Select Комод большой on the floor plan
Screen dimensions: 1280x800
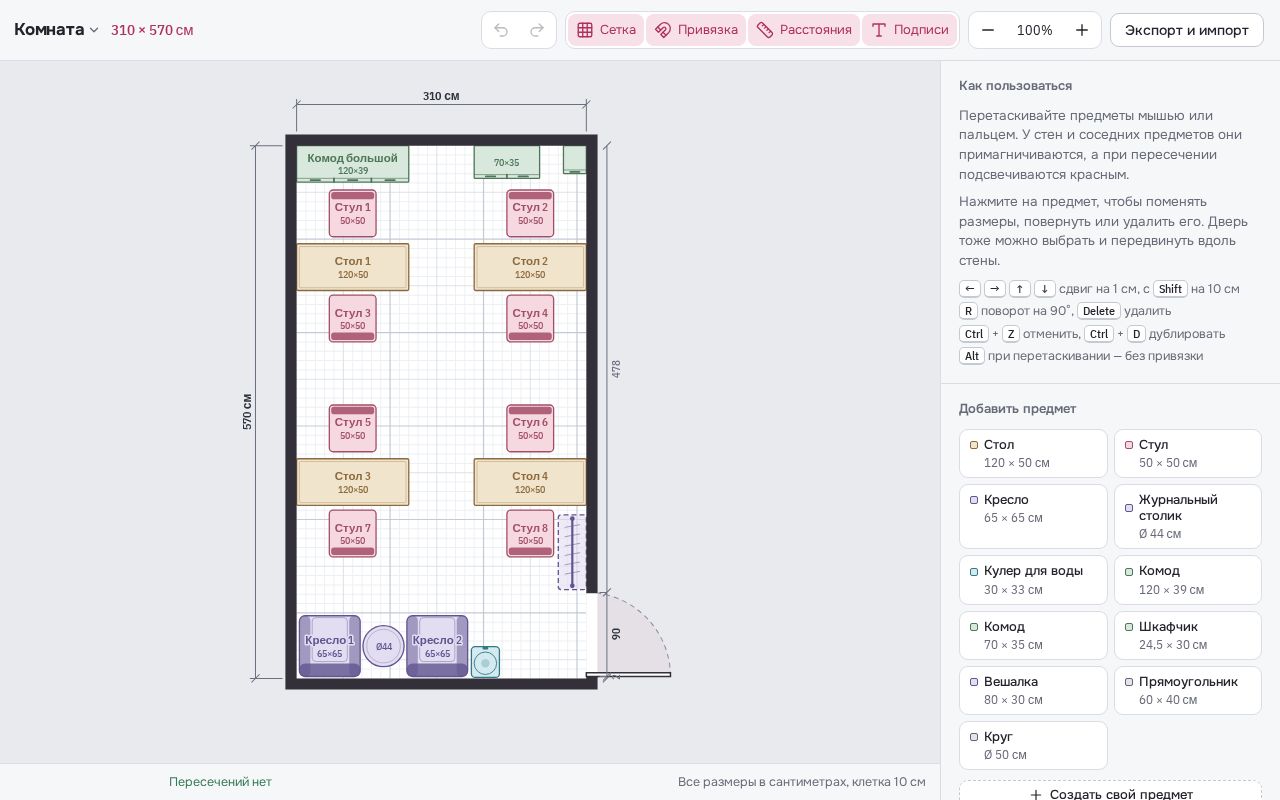tap(353, 164)
